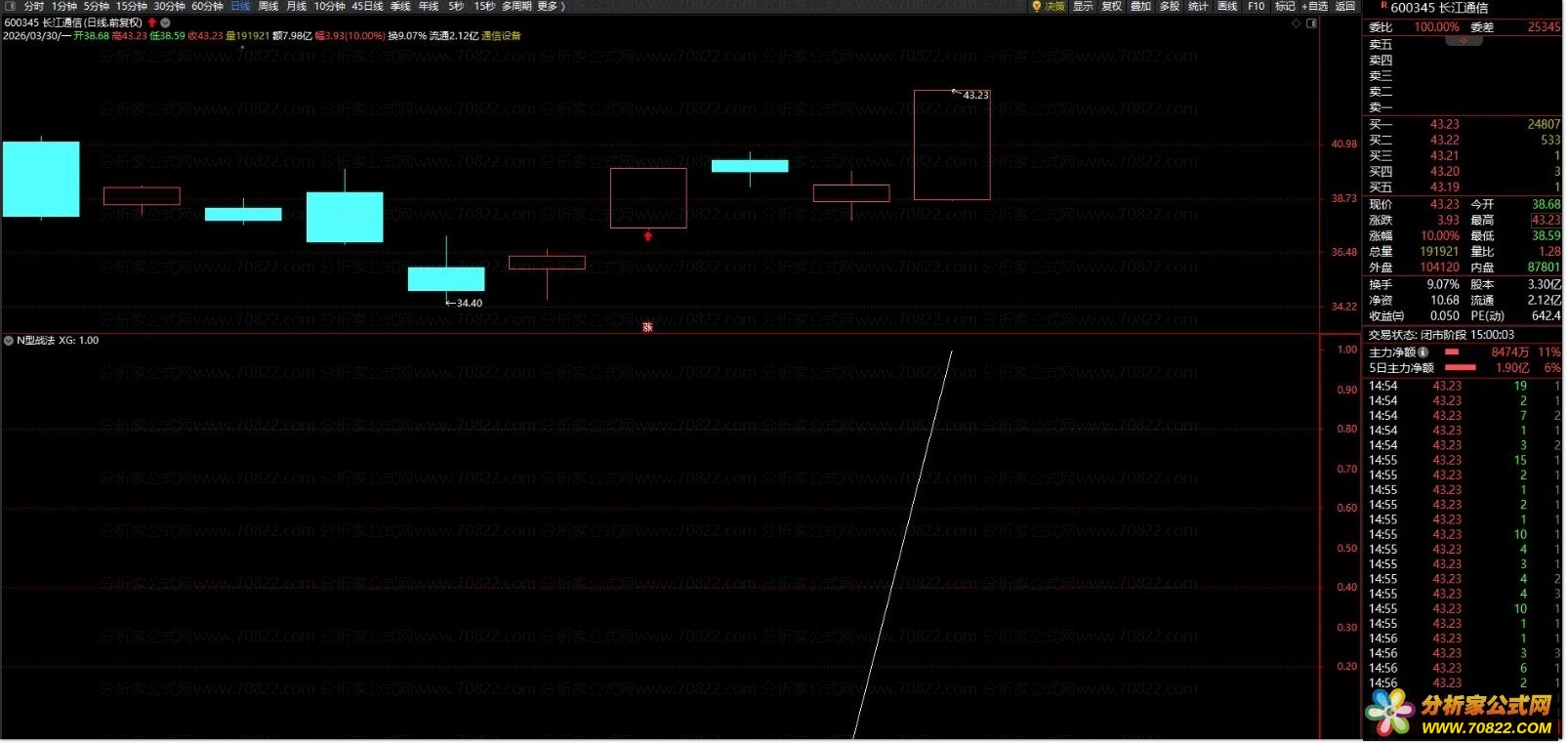Click the 买四 price 43.20
This screenshot has width=1568, height=744.
(1445, 172)
